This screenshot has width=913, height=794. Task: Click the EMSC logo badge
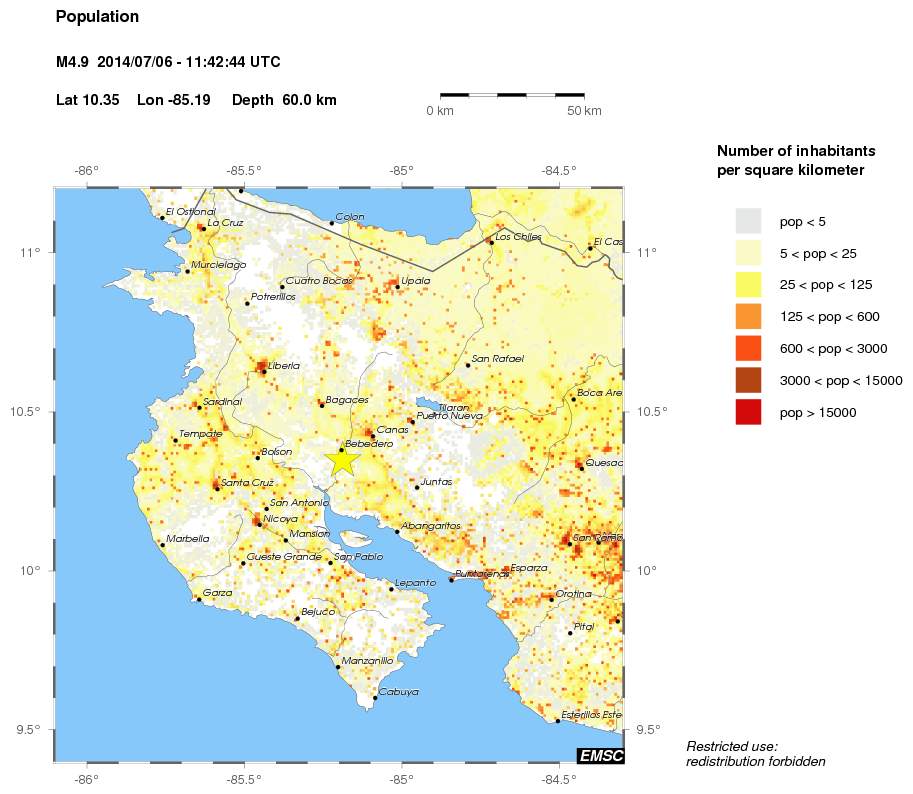click(x=600, y=757)
